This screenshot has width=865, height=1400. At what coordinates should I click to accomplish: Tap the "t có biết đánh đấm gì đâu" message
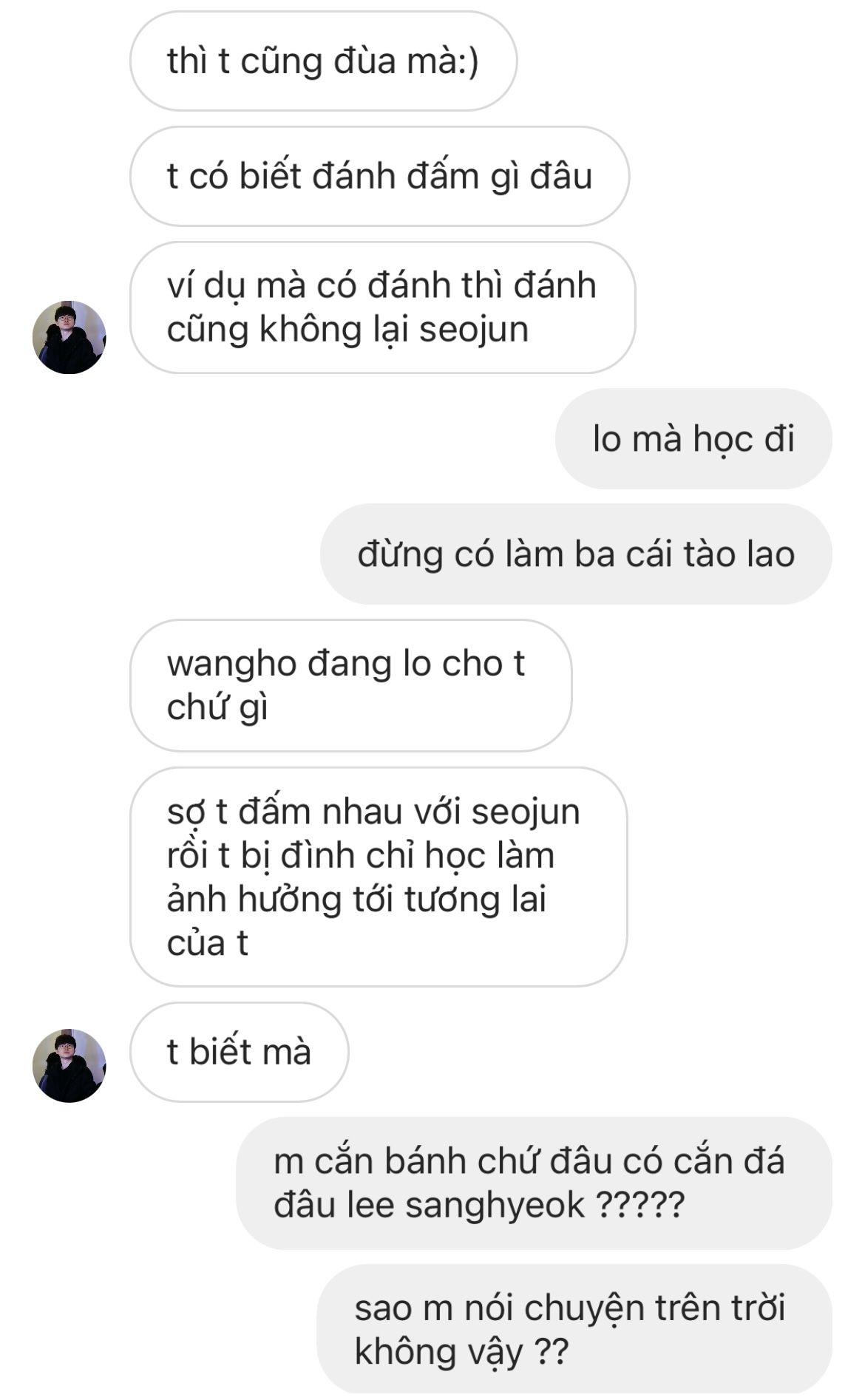(379, 177)
